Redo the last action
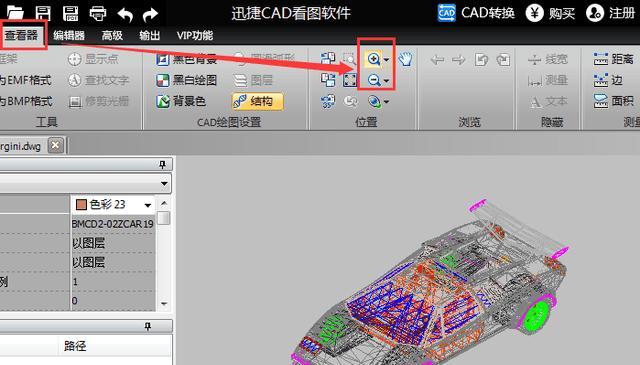640x365 pixels. click(150, 15)
